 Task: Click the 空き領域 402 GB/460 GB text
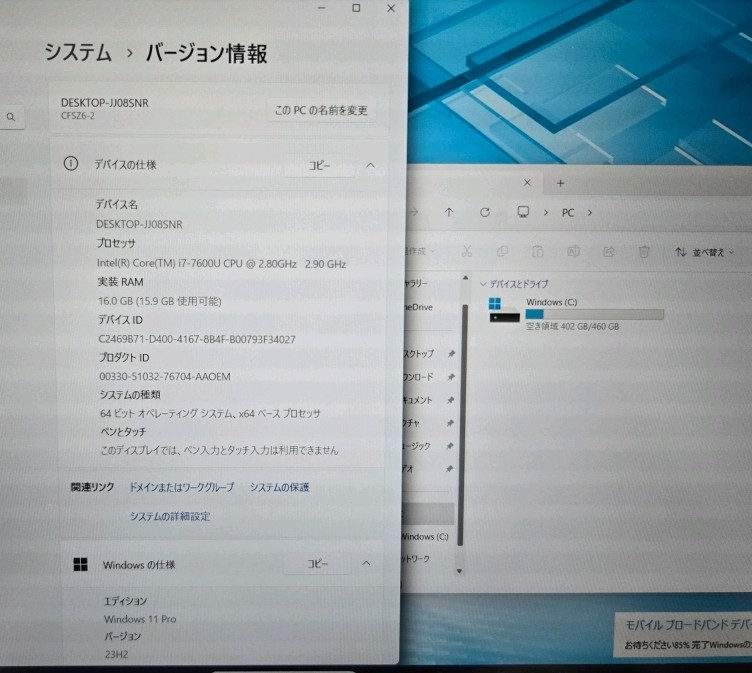[573, 327]
